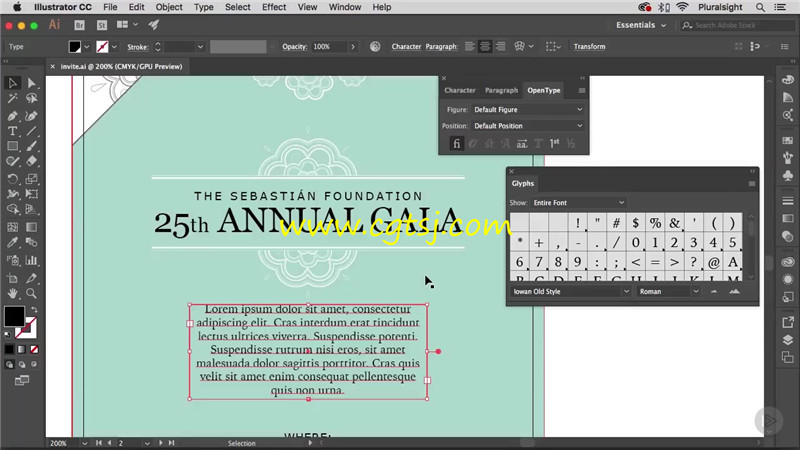This screenshot has height=450, width=800.
Task: Open the Essentials workspace switcher
Action: tap(641, 25)
